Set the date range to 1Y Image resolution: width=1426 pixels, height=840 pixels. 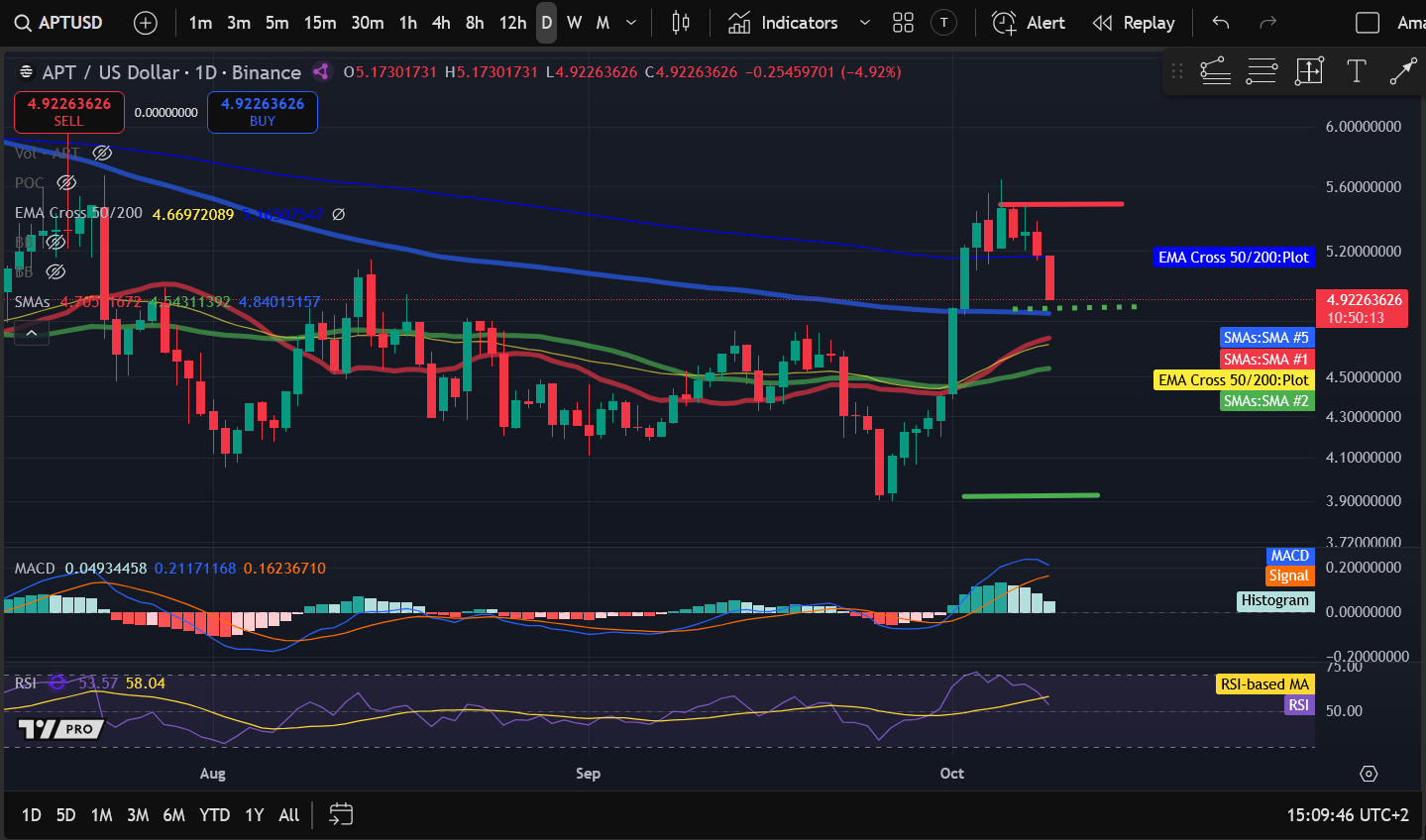pos(255,815)
